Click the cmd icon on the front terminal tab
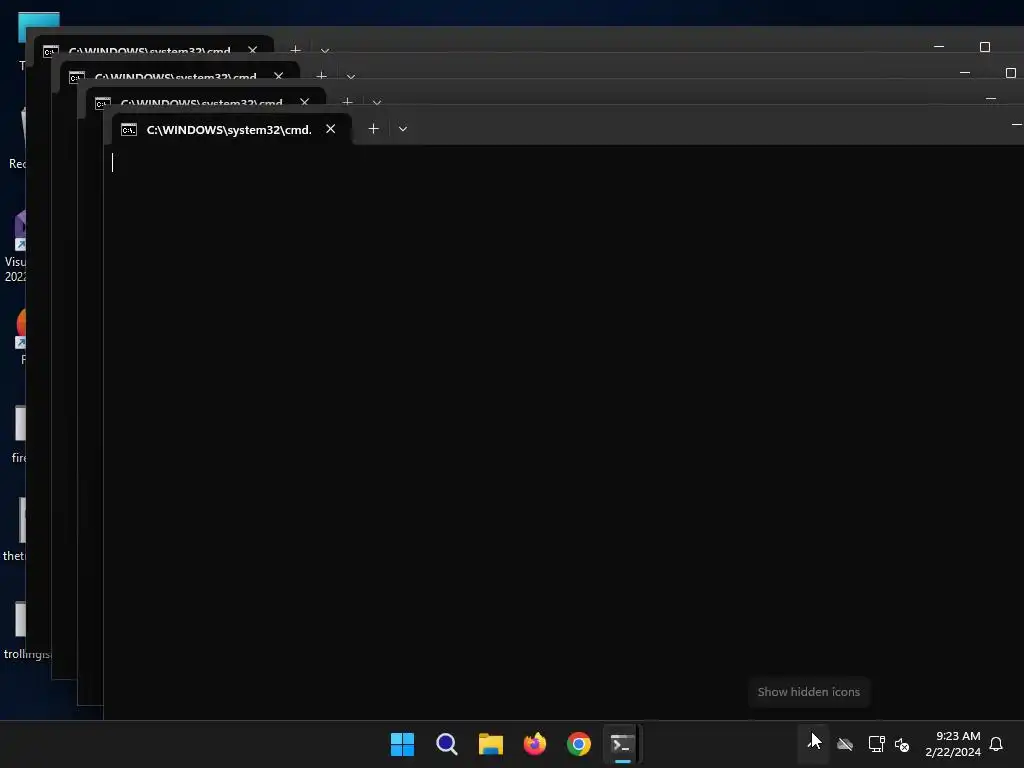Screen dimensions: 1024x768 (x=129, y=129)
